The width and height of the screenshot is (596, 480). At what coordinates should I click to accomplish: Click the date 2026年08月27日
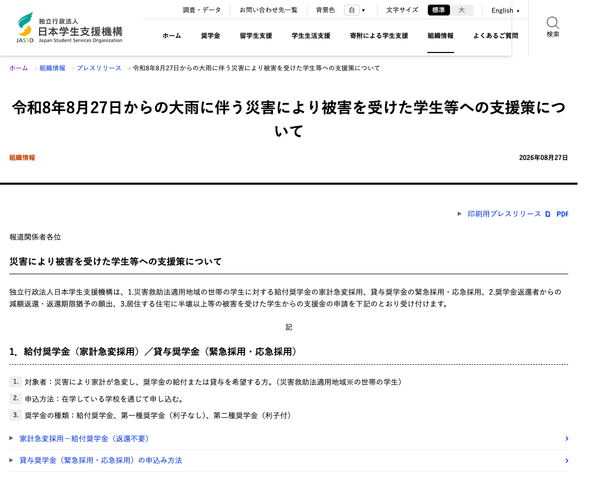544,157
